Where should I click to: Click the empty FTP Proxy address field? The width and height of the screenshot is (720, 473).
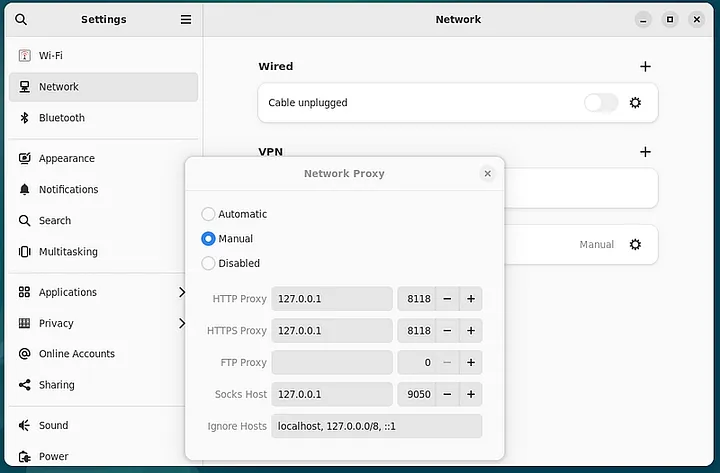(x=332, y=363)
